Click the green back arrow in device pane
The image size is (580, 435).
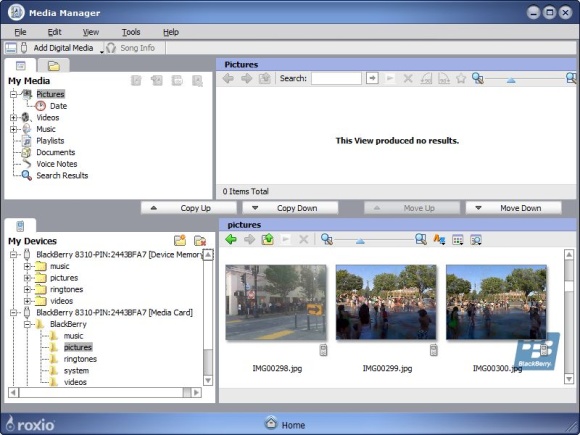(231, 239)
